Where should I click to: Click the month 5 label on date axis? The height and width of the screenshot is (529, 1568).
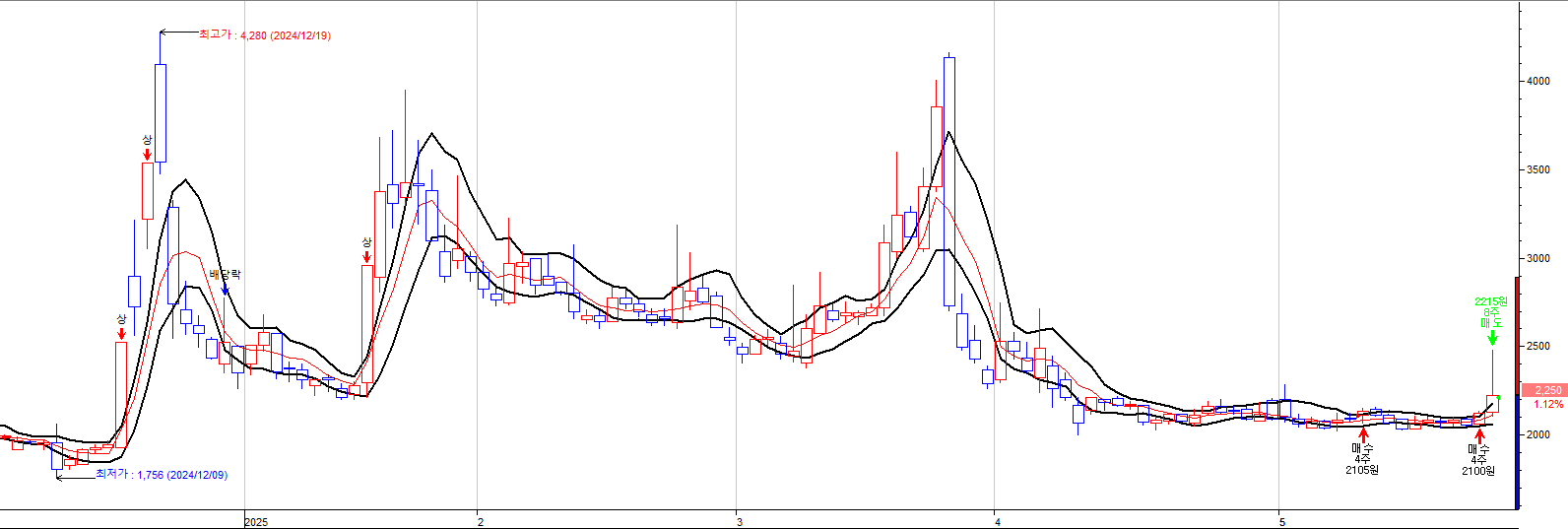[1281, 522]
